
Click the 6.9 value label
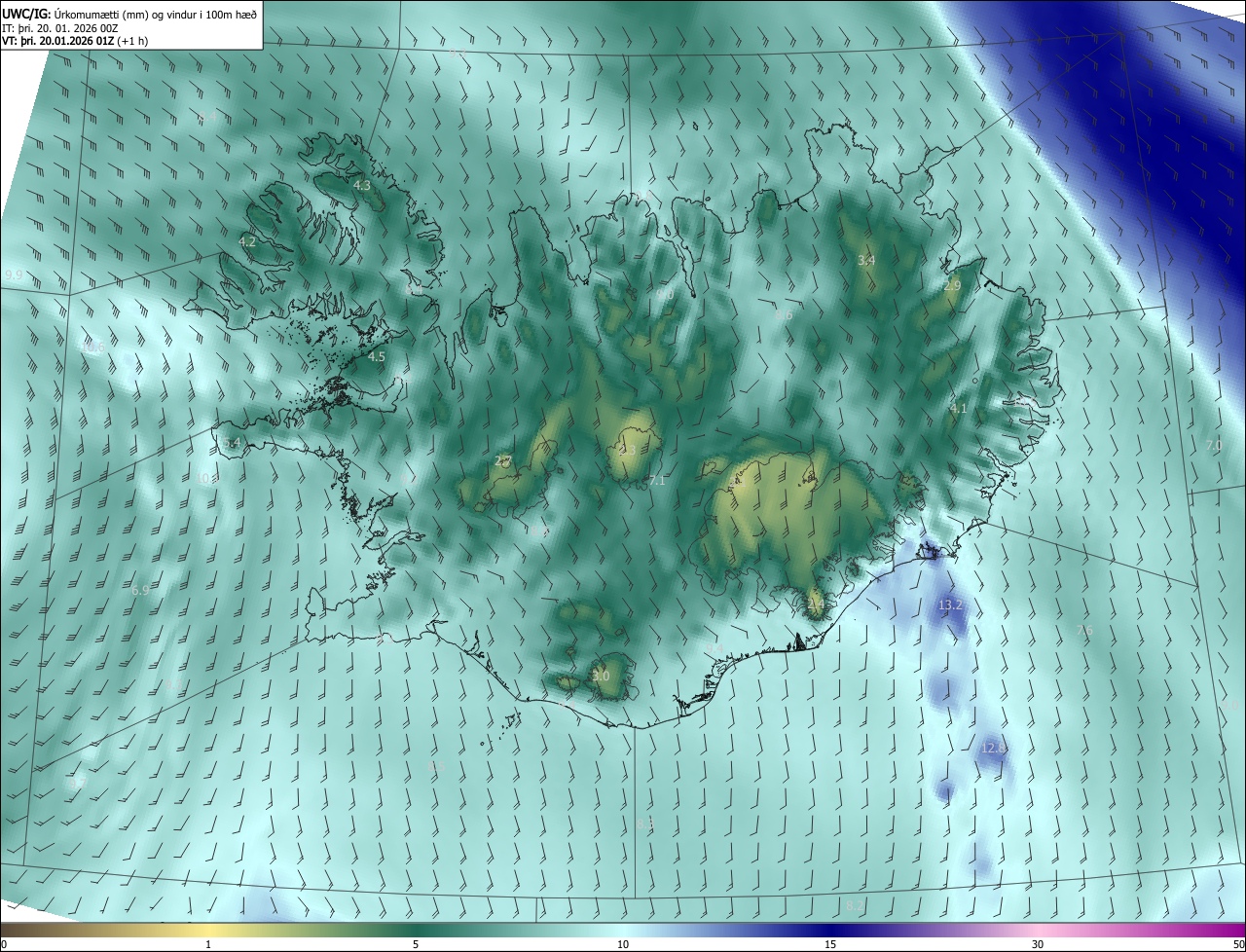140,591
